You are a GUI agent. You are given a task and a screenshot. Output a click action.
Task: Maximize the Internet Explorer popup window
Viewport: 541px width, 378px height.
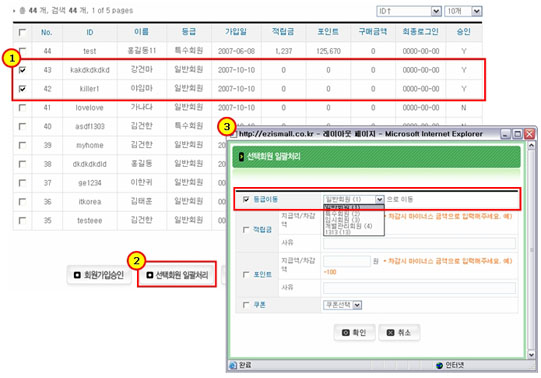click(517, 134)
